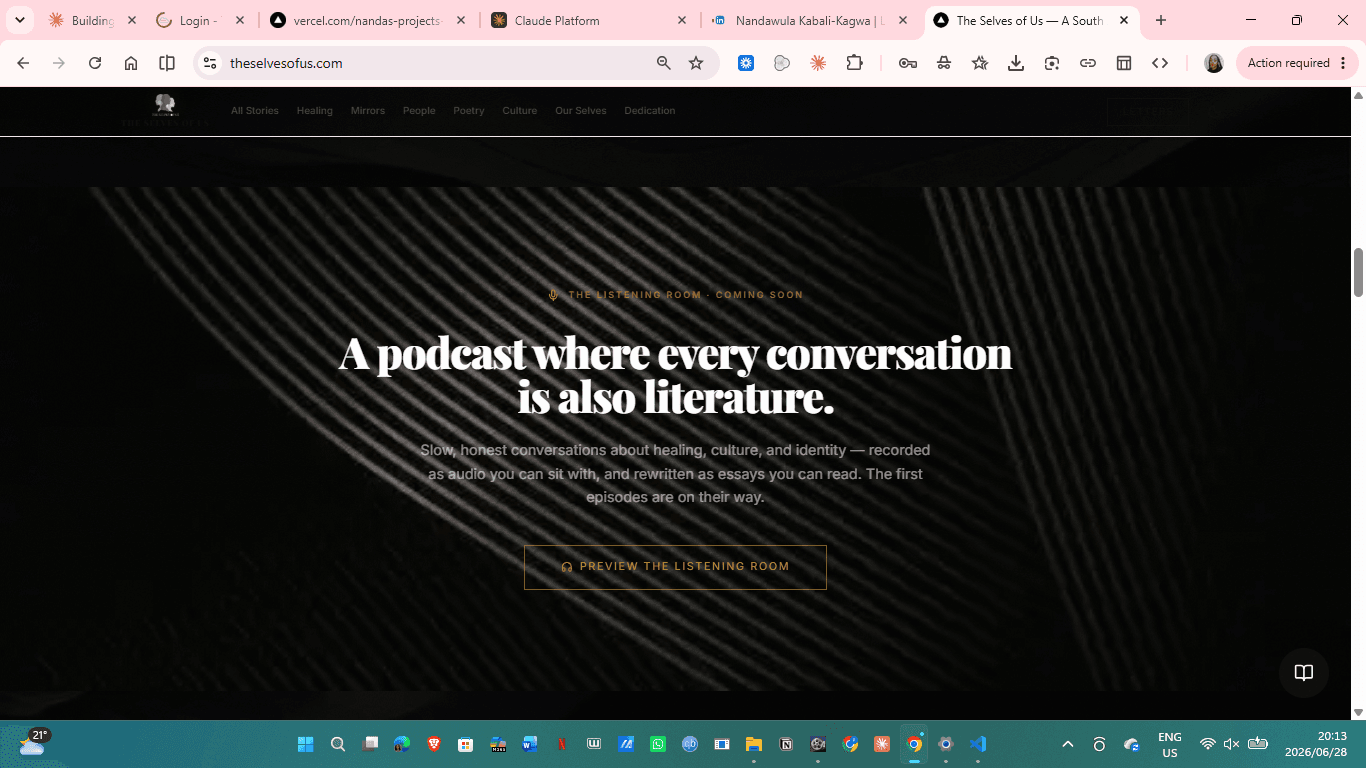Click the incognito-style spy icon in toolbar
1366x768 pixels.
(944, 63)
